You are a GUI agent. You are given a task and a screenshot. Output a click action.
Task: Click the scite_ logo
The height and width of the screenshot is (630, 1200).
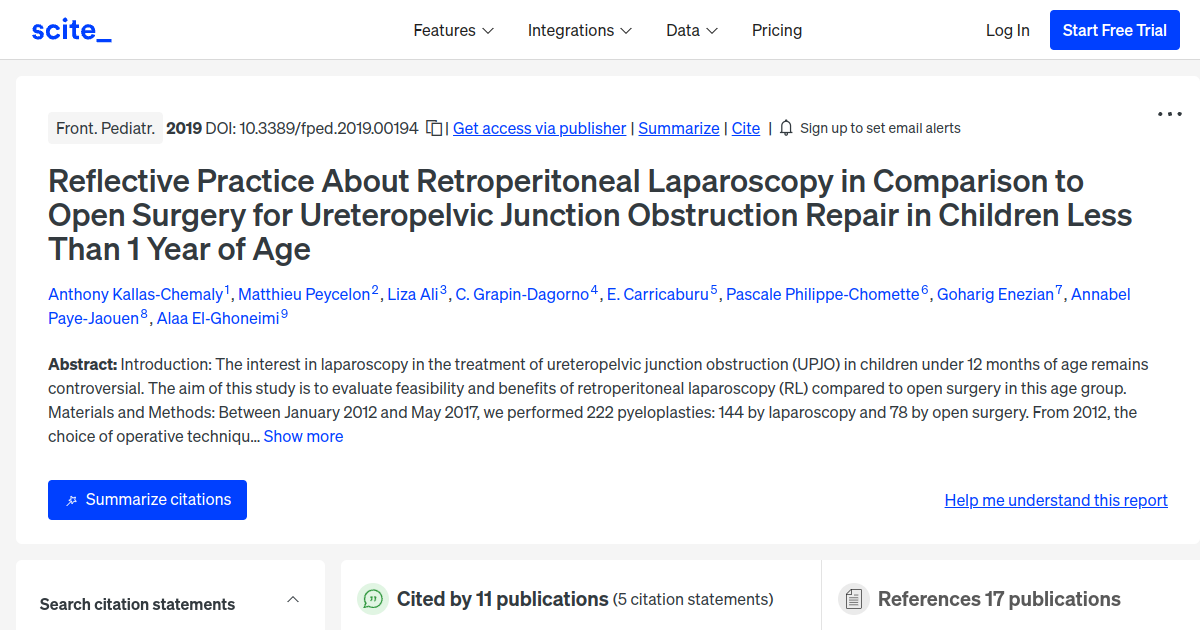point(71,30)
